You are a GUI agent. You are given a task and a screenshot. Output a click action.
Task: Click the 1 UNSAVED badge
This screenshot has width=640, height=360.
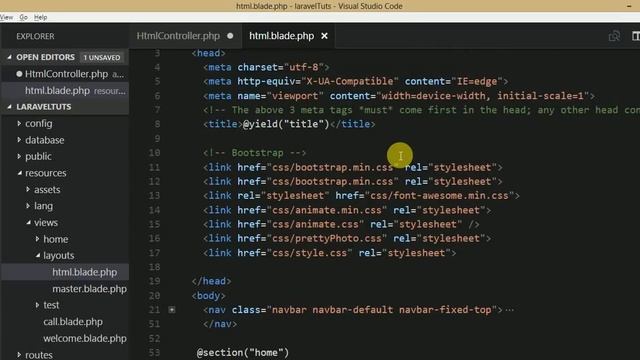pos(102,58)
